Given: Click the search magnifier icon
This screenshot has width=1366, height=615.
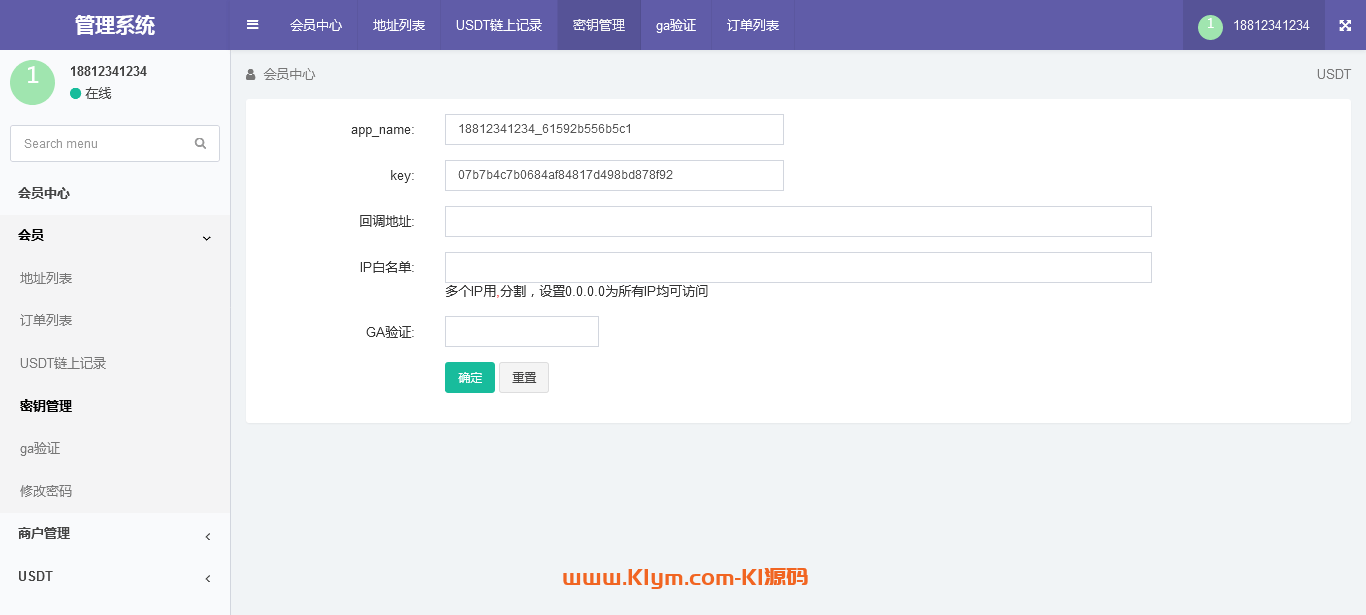Looking at the screenshot, I should coord(201,143).
